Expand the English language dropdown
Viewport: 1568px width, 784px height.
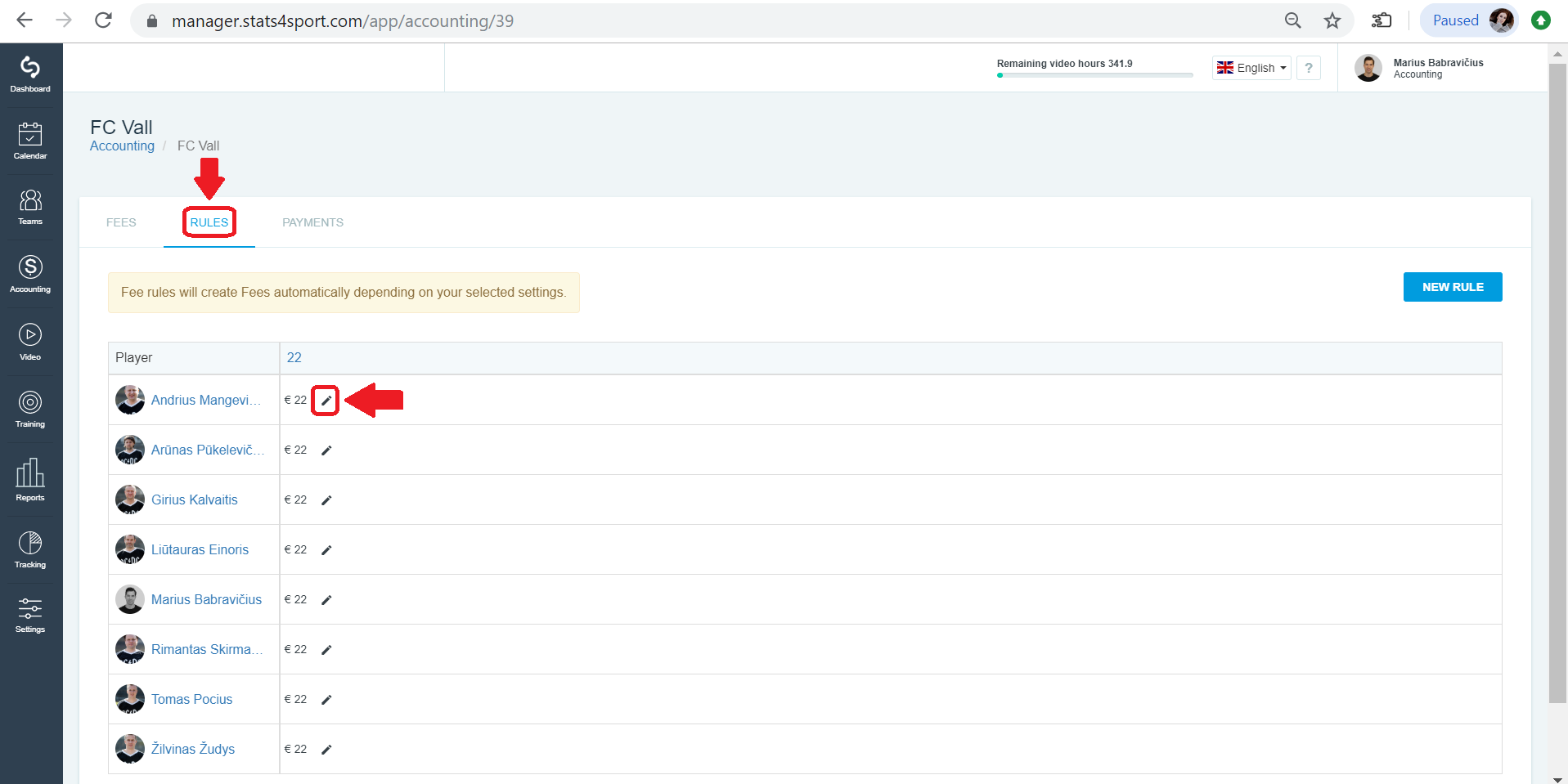(x=1251, y=68)
